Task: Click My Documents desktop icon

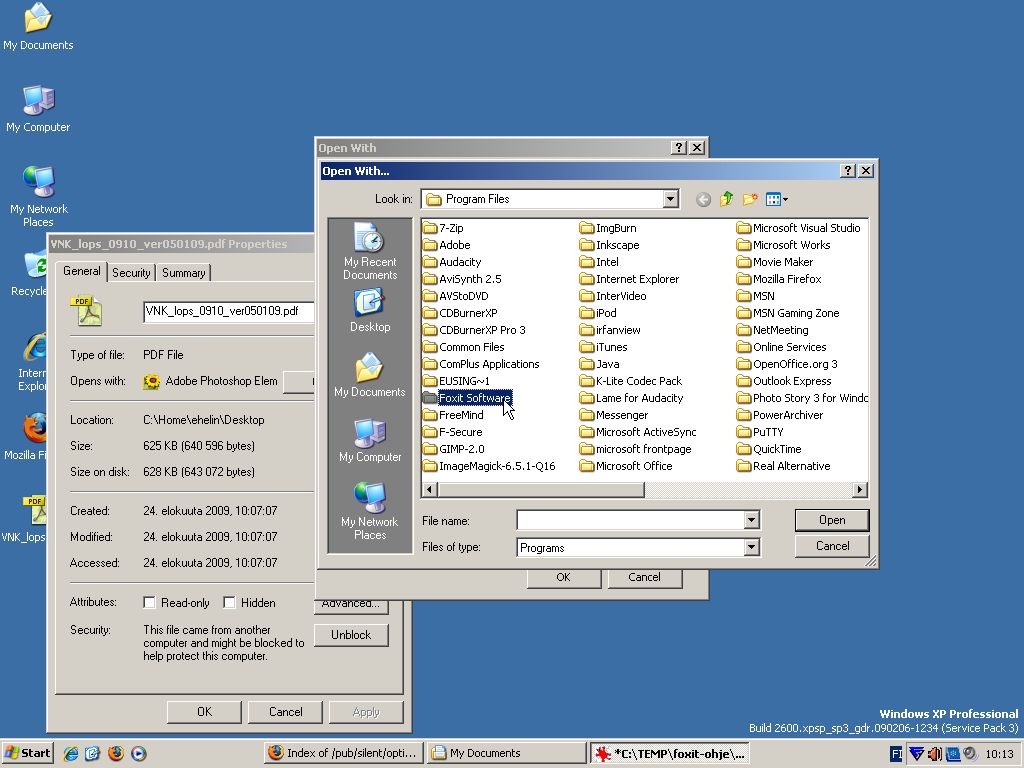Action: point(38,27)
